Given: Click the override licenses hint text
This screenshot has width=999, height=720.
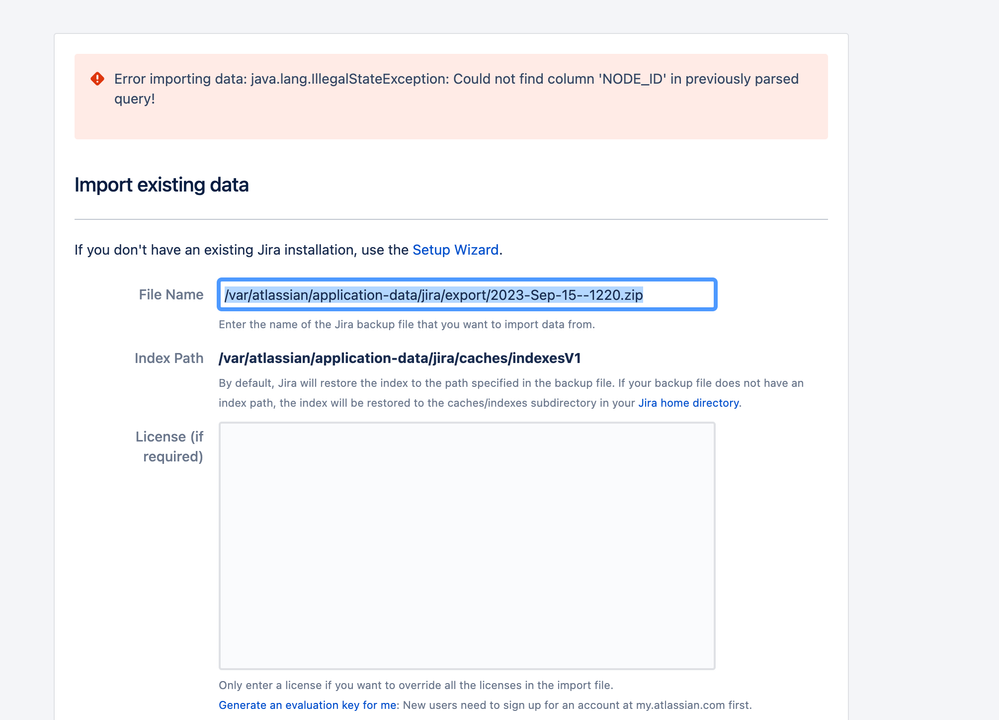Looking at the screenshot, I should coord(415,685).
